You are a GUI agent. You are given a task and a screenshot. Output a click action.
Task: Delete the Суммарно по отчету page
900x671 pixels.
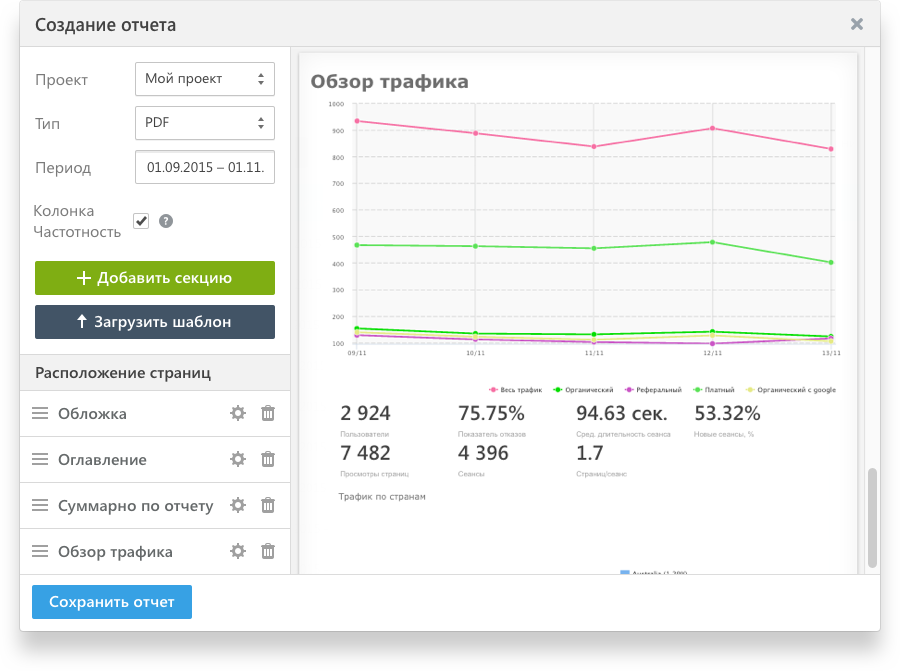[268, 505]
